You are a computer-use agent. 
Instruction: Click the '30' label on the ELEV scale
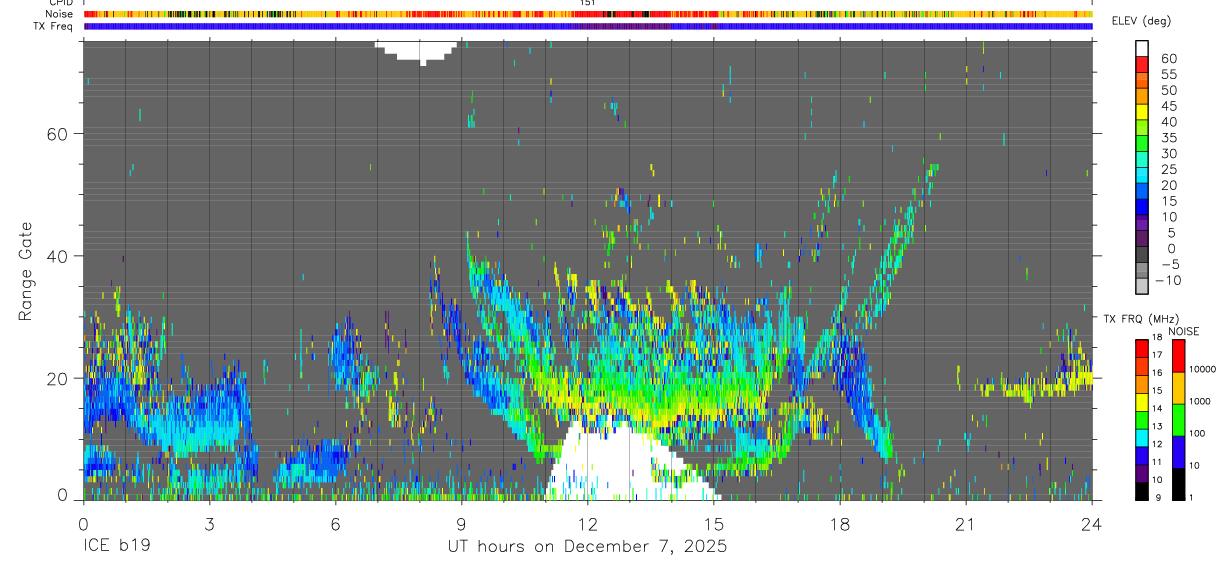[1168, 154]
